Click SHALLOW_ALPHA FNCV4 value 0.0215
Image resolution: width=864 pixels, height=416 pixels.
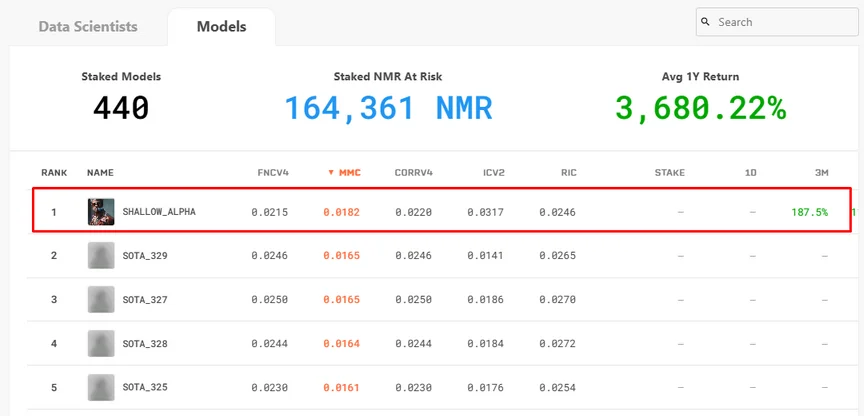coord(270,212)
